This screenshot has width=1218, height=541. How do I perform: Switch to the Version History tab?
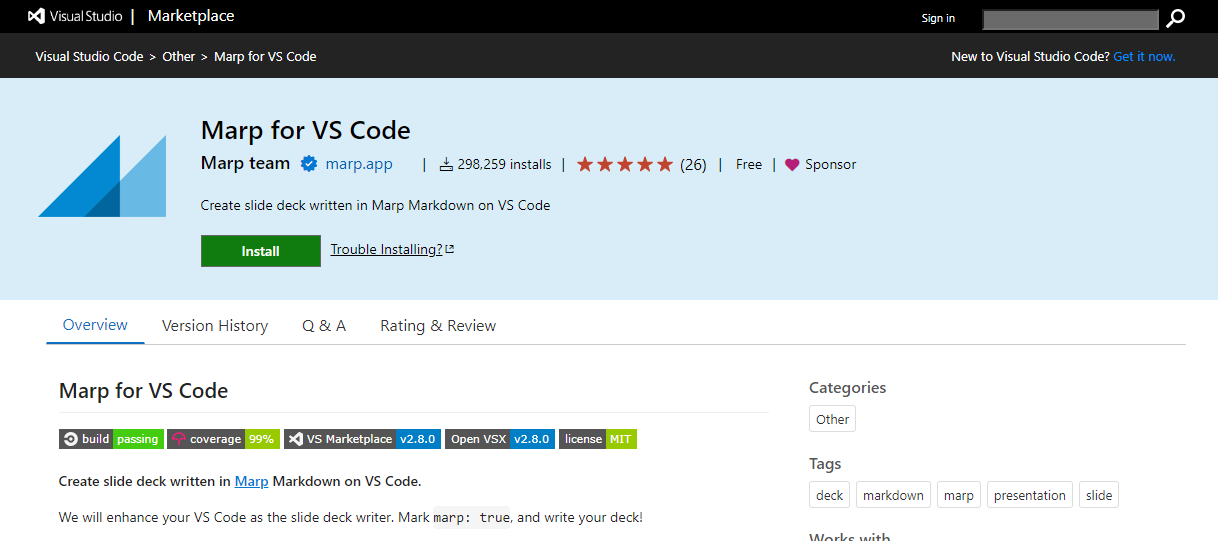[x=215, y=326]
